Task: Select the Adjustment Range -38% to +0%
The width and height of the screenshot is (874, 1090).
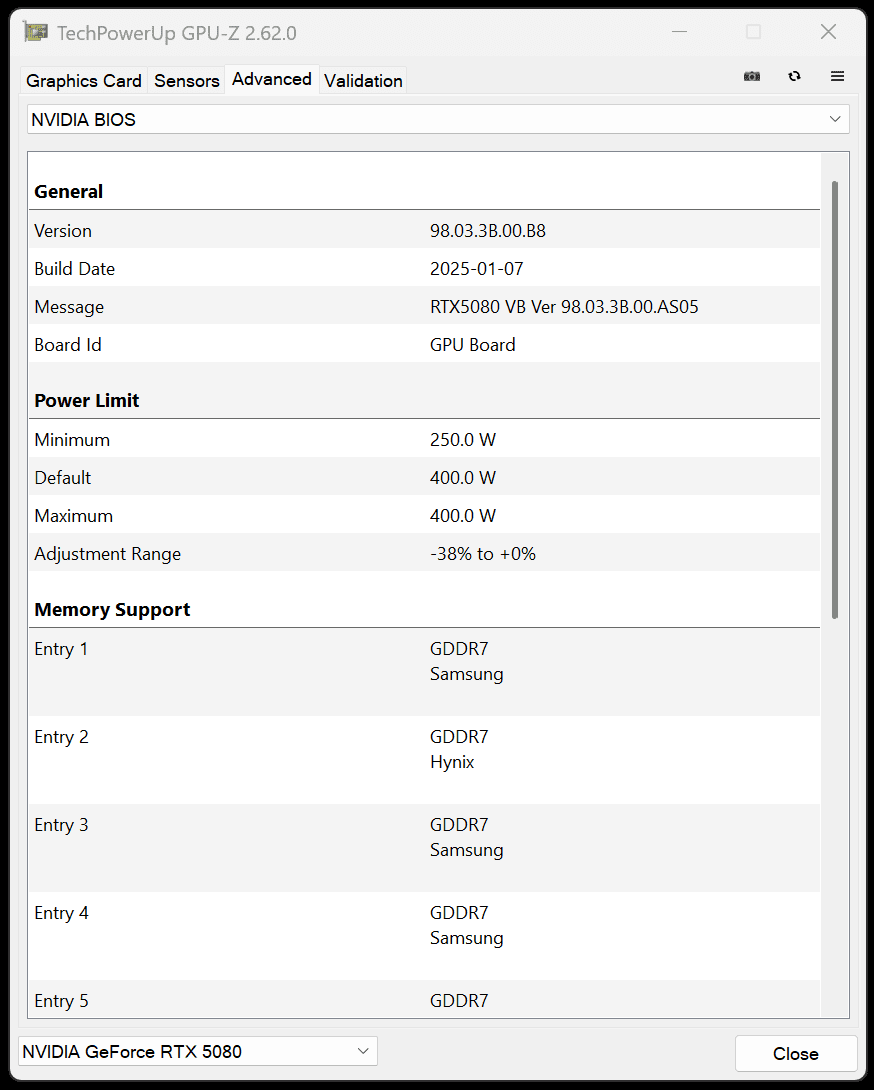Action: (x=483, y=554)
